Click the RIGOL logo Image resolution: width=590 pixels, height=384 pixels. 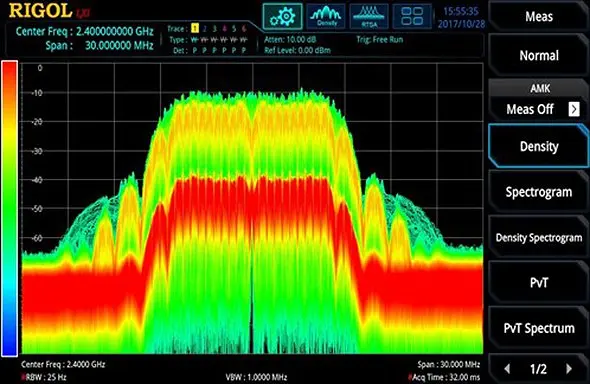(x=40, y=11)
